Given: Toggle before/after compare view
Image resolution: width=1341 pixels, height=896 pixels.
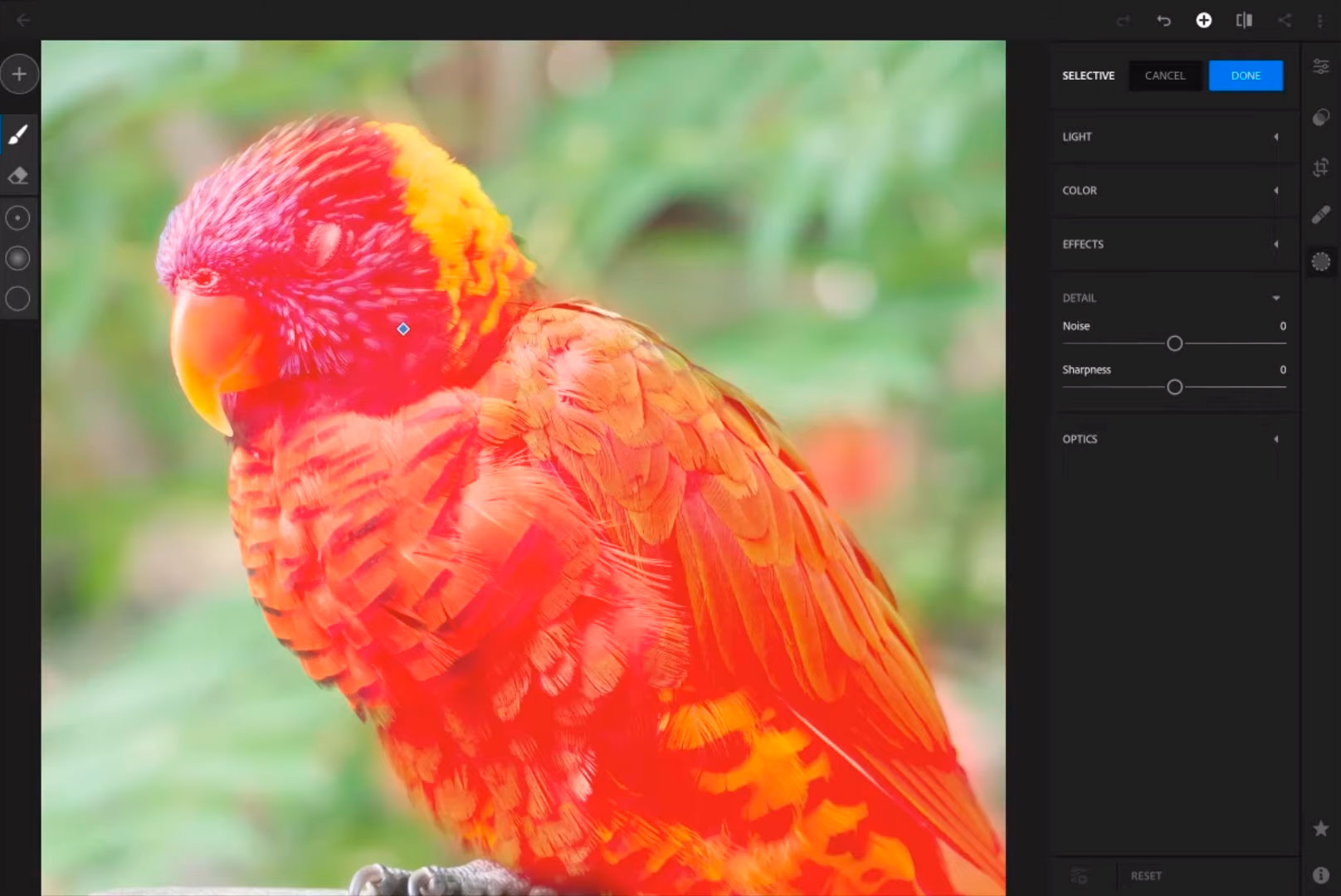Looking at the screenshot, I should click(x=1244, y=21).
